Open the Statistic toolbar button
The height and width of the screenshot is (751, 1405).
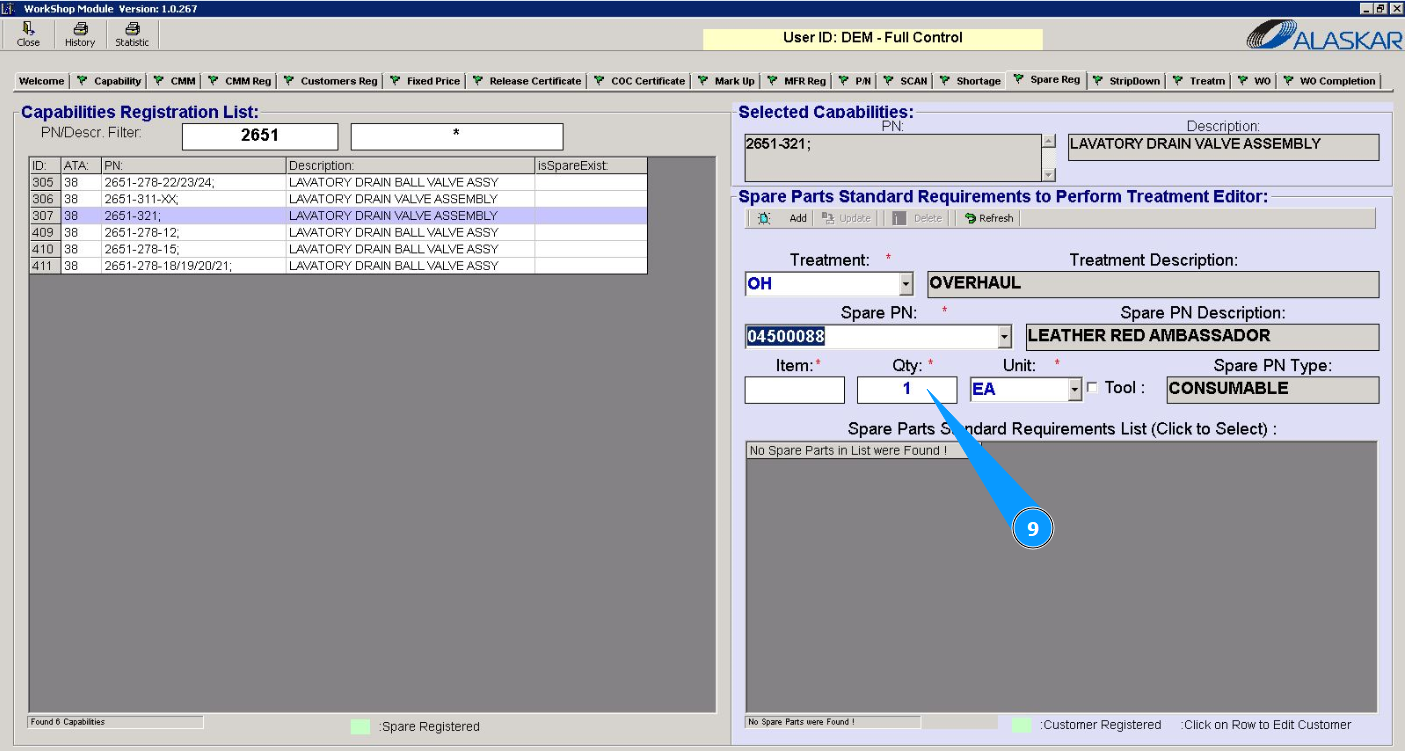[x=132, y=34]
